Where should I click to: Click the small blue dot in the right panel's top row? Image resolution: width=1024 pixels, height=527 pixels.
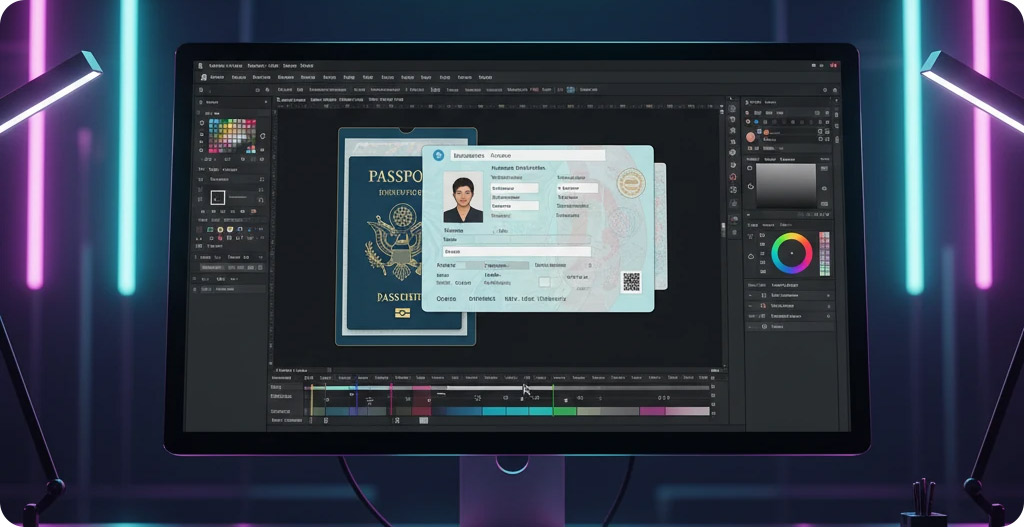pos(756,121)
